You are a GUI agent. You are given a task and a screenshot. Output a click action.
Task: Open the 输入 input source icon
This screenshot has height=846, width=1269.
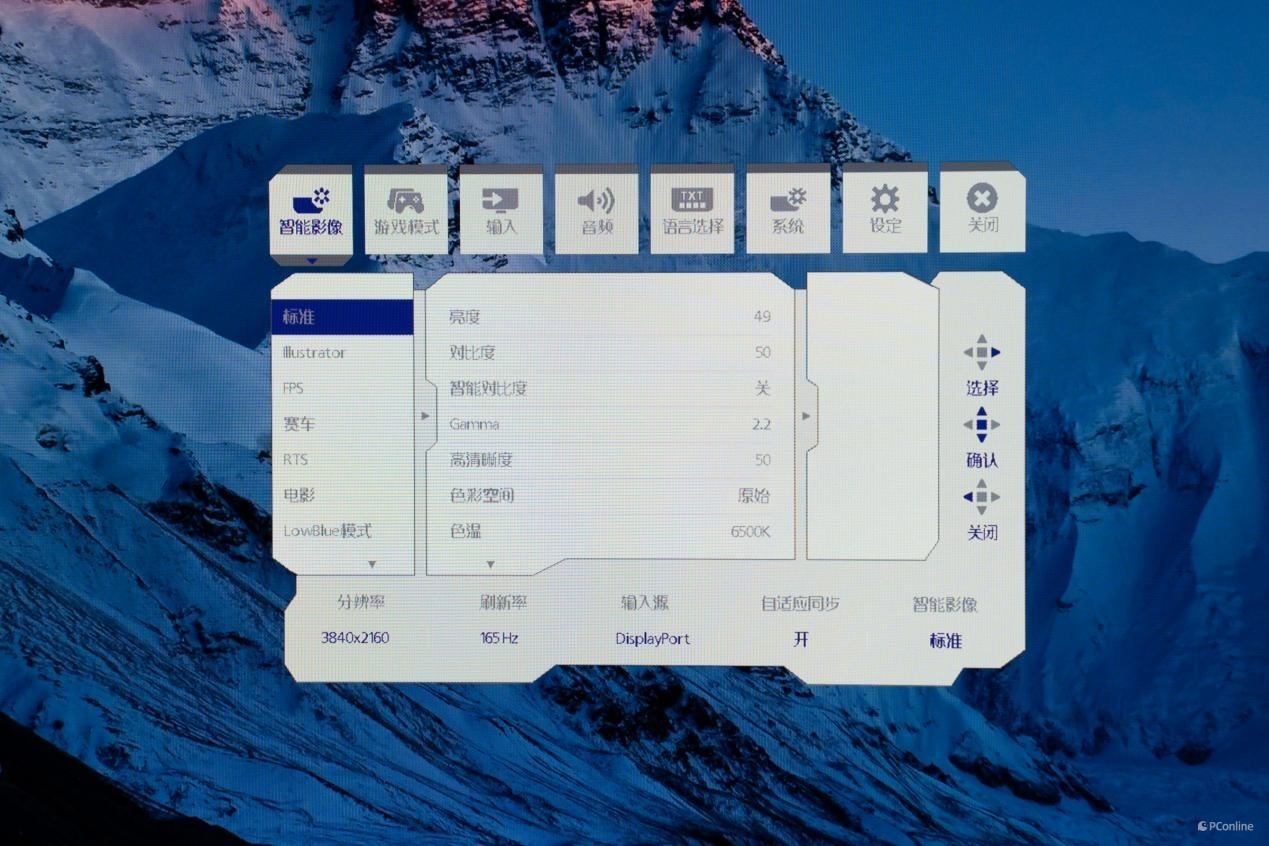click(x=501, y=199)
